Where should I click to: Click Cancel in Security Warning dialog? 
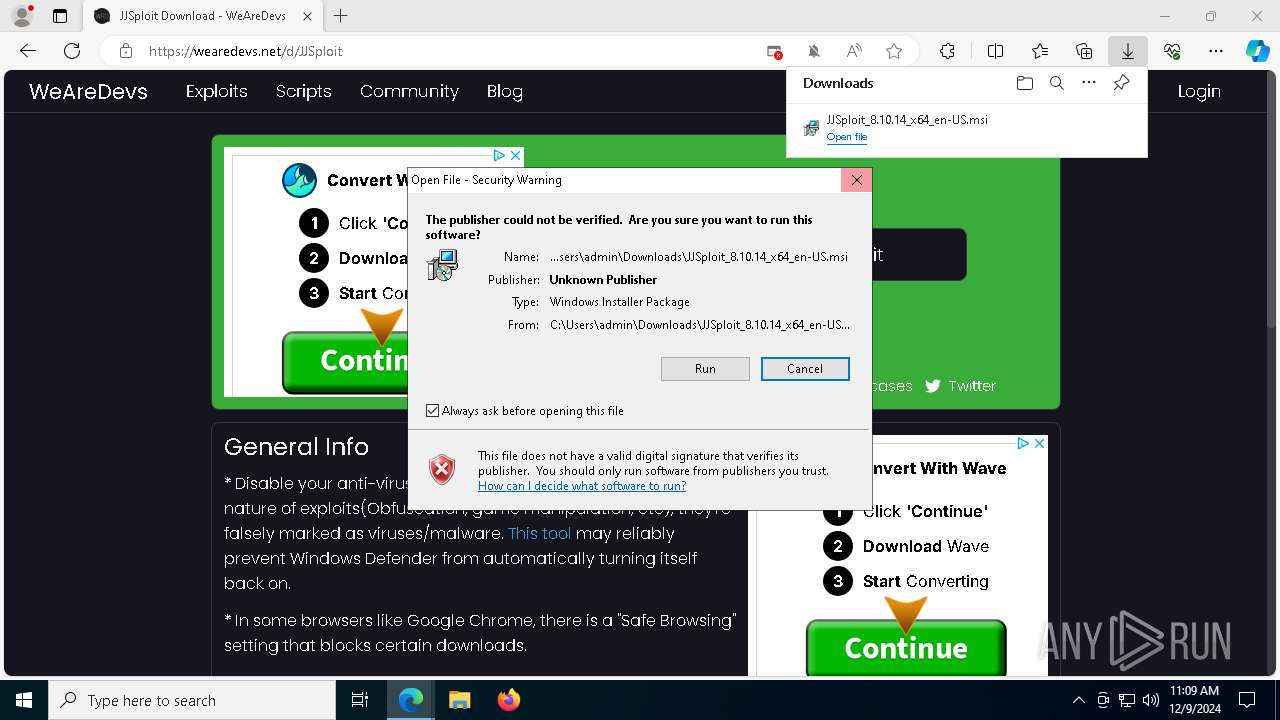click(805, 369)
